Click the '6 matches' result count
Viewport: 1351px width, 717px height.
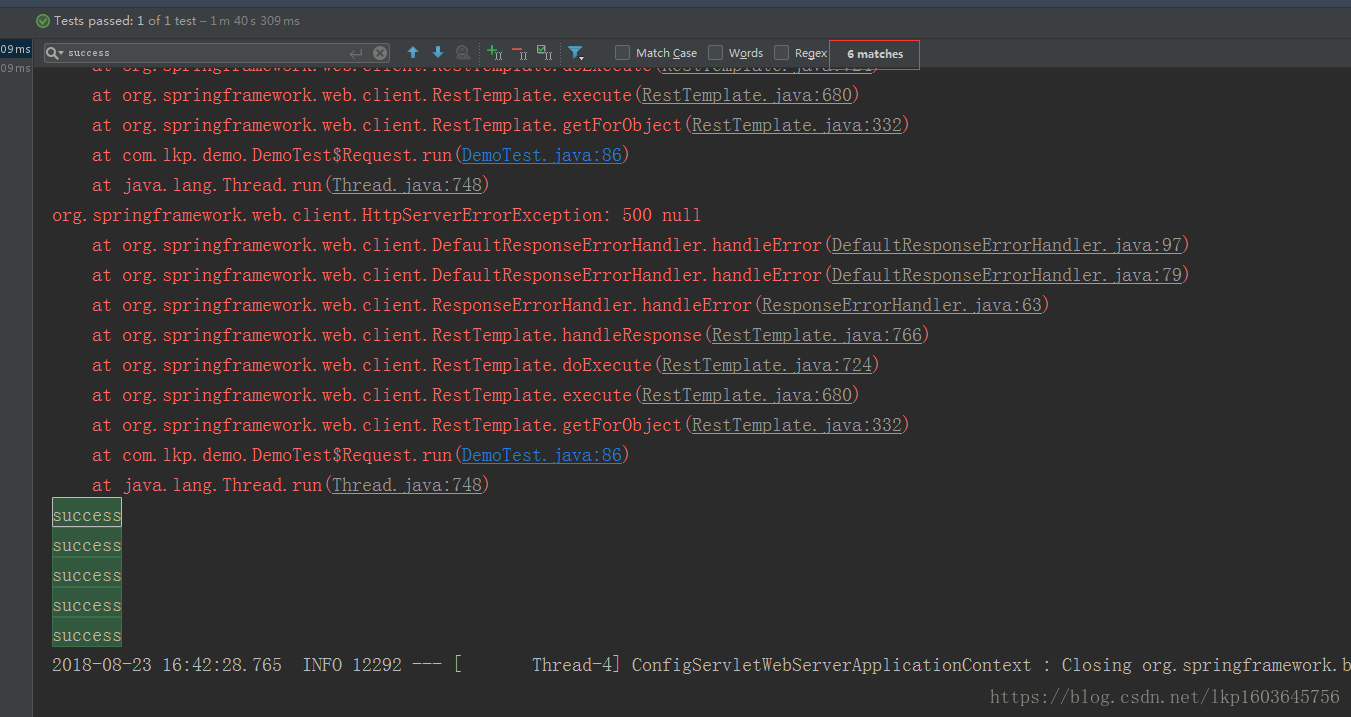(x=875, y=54)
